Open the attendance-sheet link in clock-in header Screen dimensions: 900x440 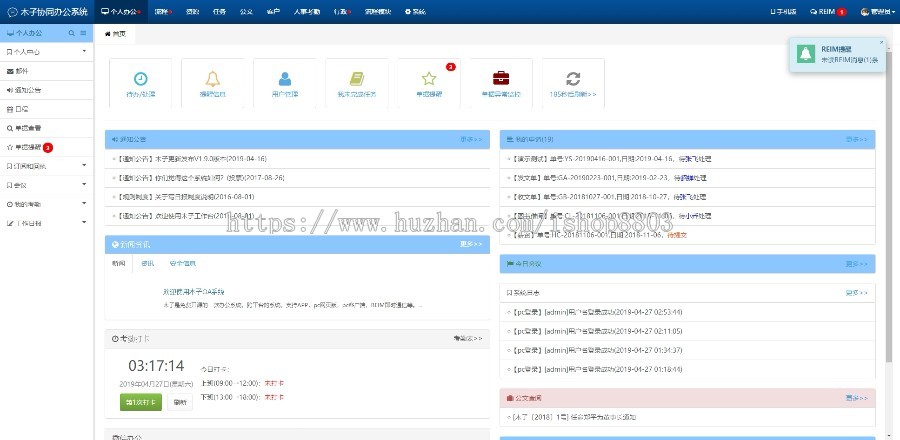click(x=468, y=338)
